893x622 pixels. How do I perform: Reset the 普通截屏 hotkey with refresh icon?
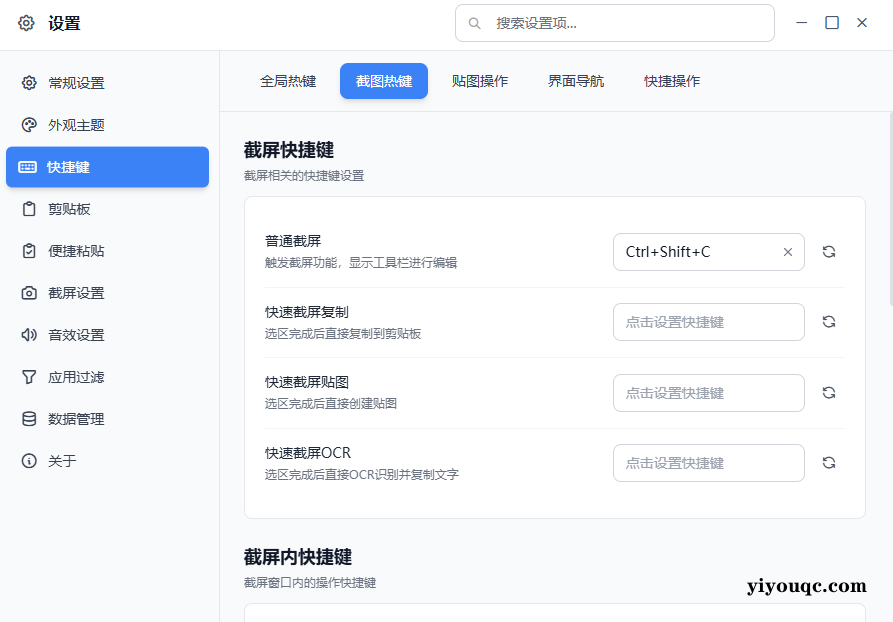[x=829, y=251]
